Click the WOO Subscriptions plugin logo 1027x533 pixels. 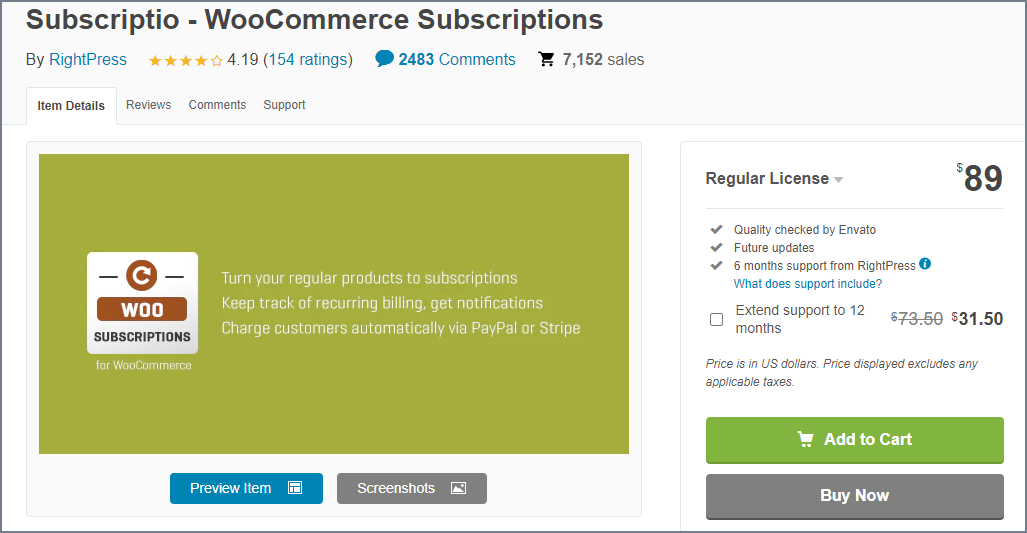tap(142, 303)
